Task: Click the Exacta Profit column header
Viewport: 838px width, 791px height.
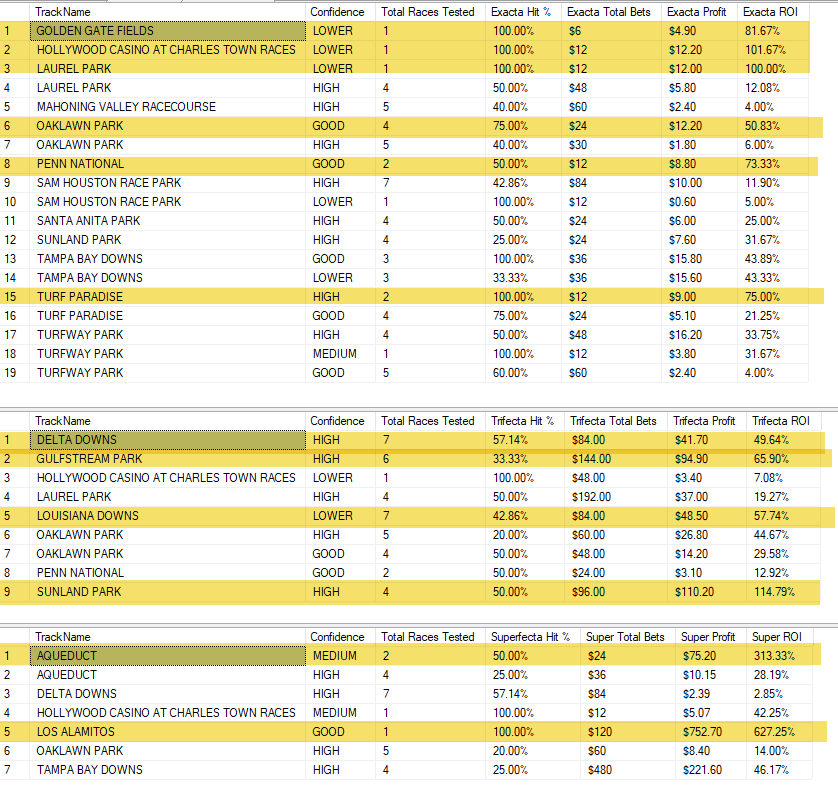Action: pyautogui.click(x=699, y=12)
